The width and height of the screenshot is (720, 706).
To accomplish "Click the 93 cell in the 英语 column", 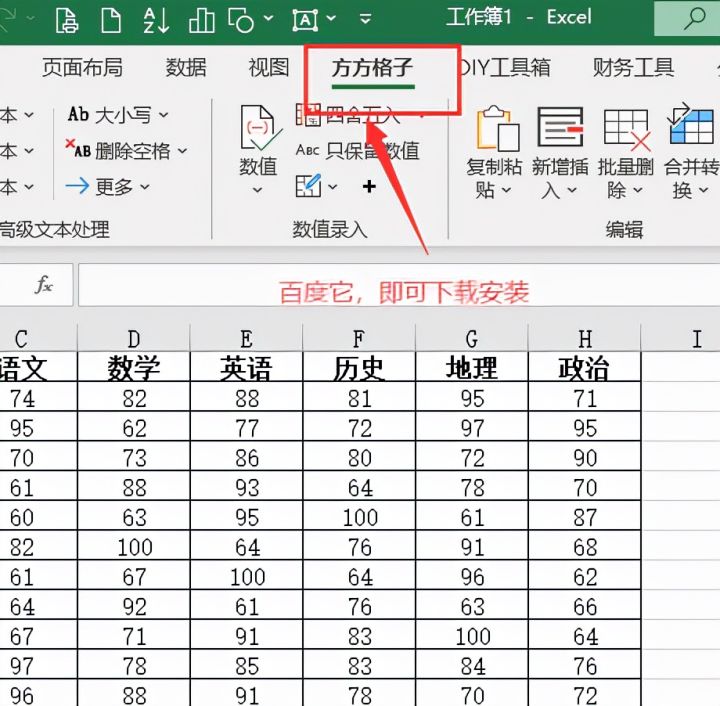I will (x=247, y=487).
